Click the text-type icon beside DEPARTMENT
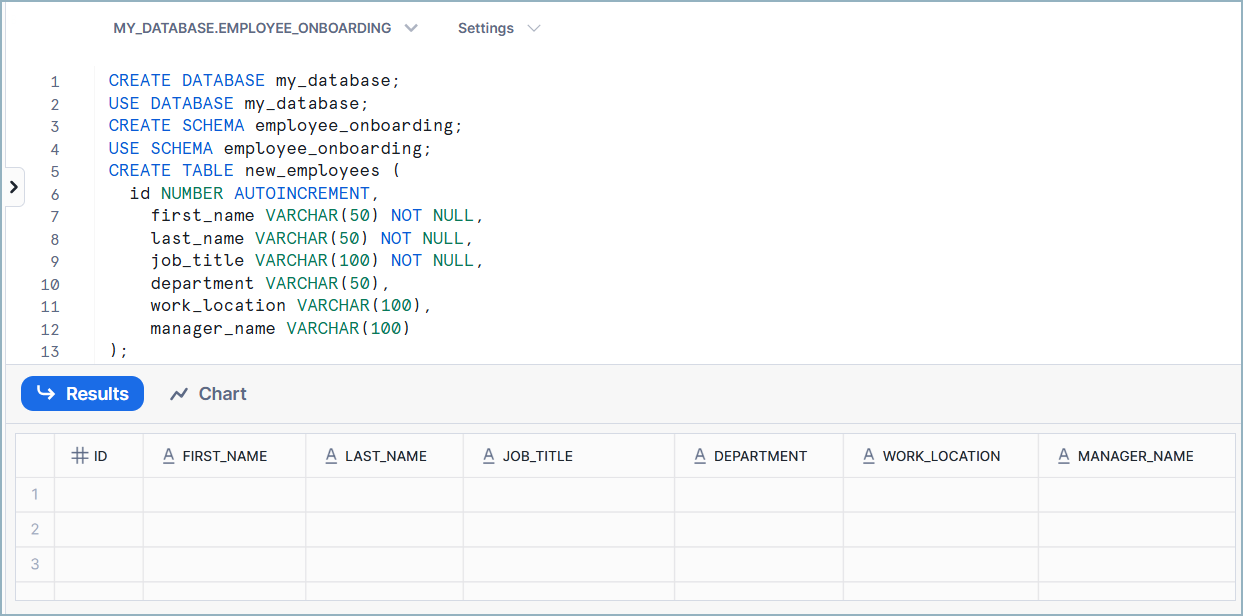This screenshot has width=1243, height=616. coord(700,456)
